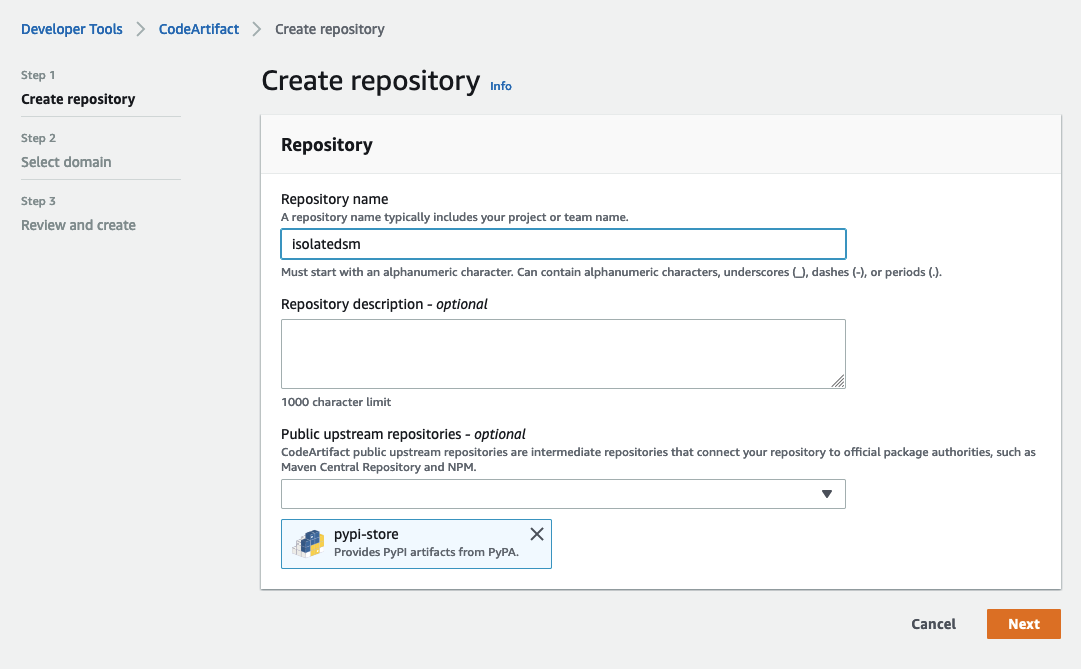Click into the Repository description text area

[x=563, y=354]
